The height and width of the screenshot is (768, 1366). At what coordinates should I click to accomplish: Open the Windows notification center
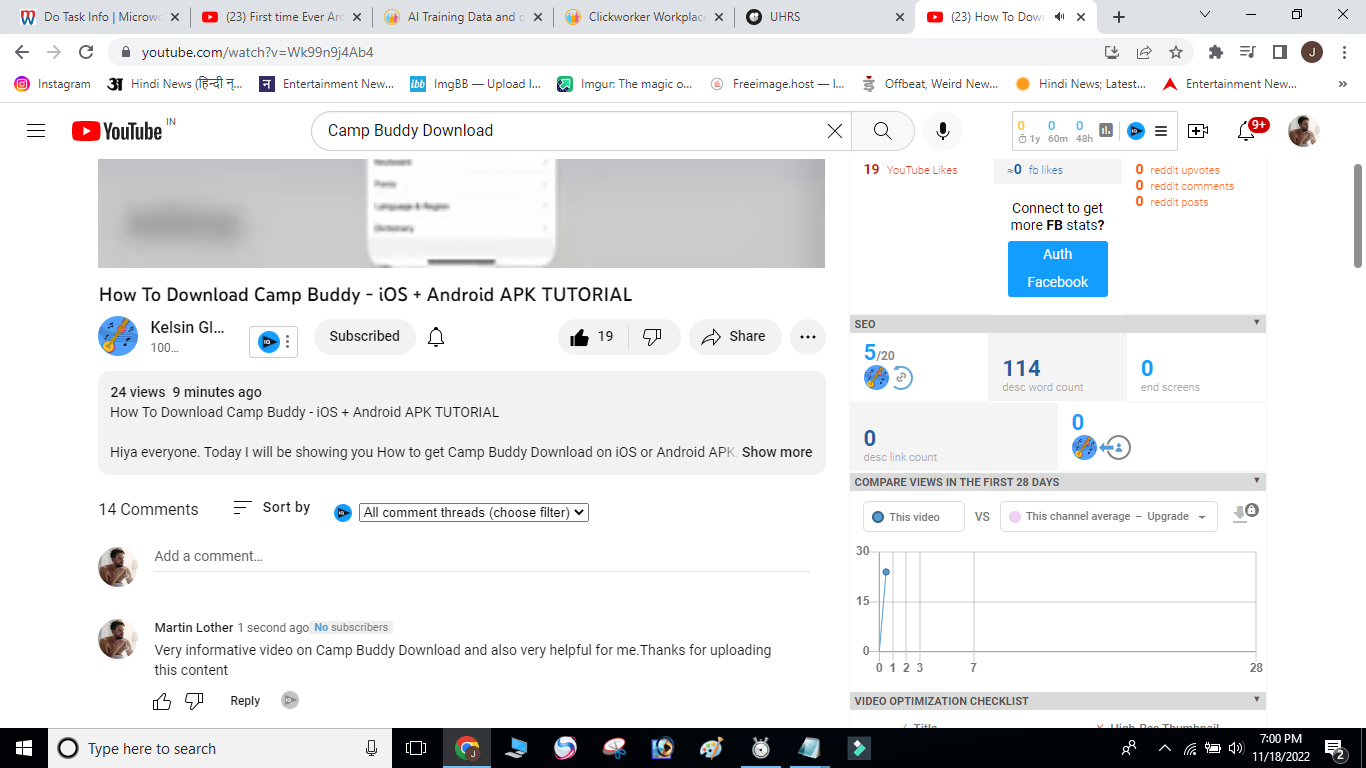[1336, 748]
